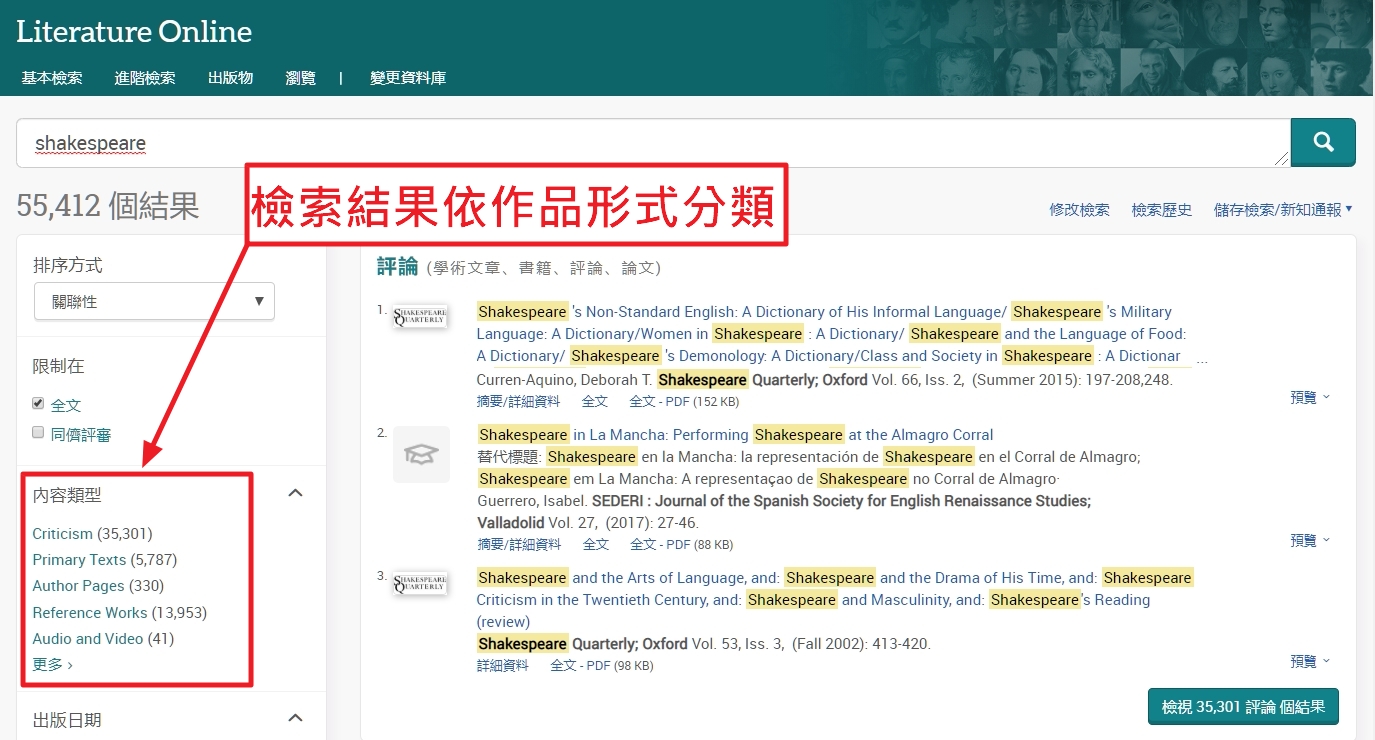Open 全文 link for result 1
Screen dimensions: 1375x740
595,401
